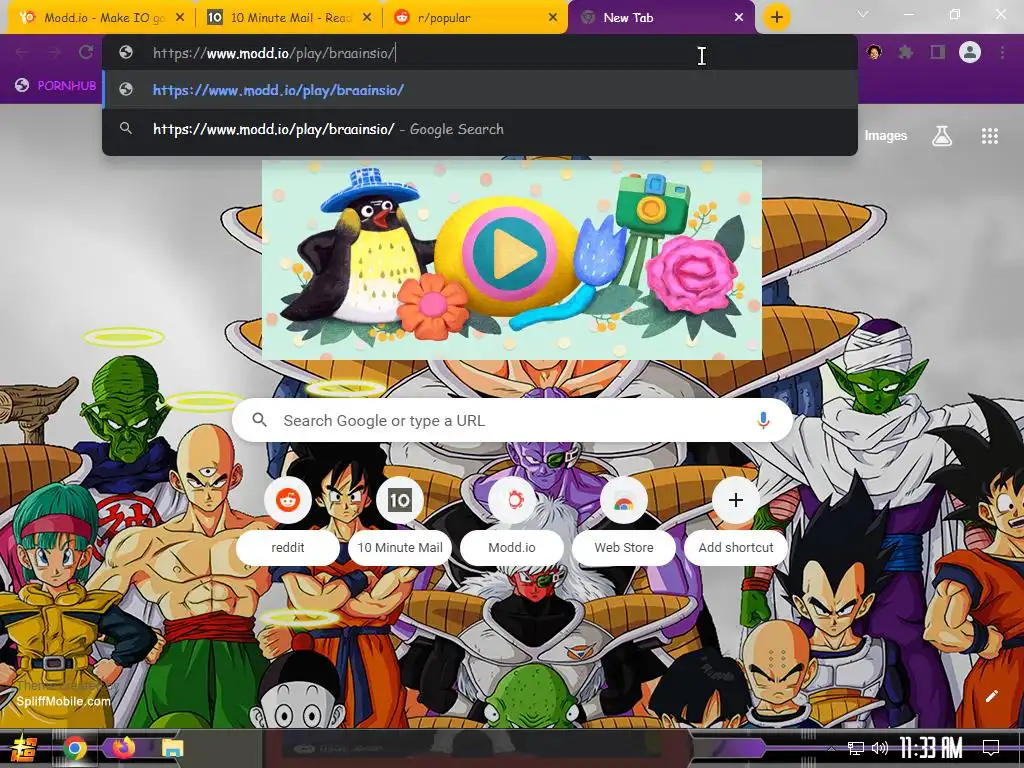Click the browser forward arrow
1024x768 pixels.
pyautogui.click(x=54, y=52)
